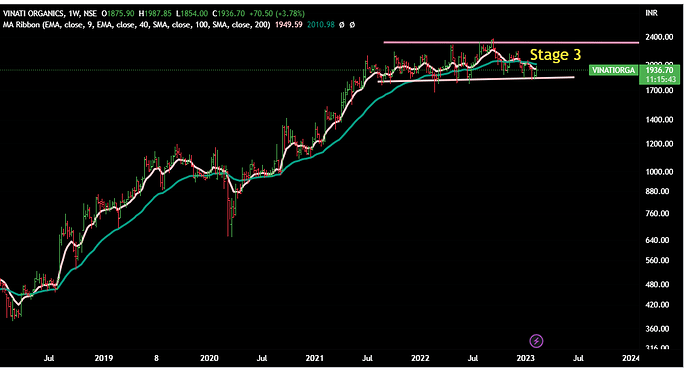Click the 2022 time axis label
Viewport: 690px width, 372px height.
(420, 358)
